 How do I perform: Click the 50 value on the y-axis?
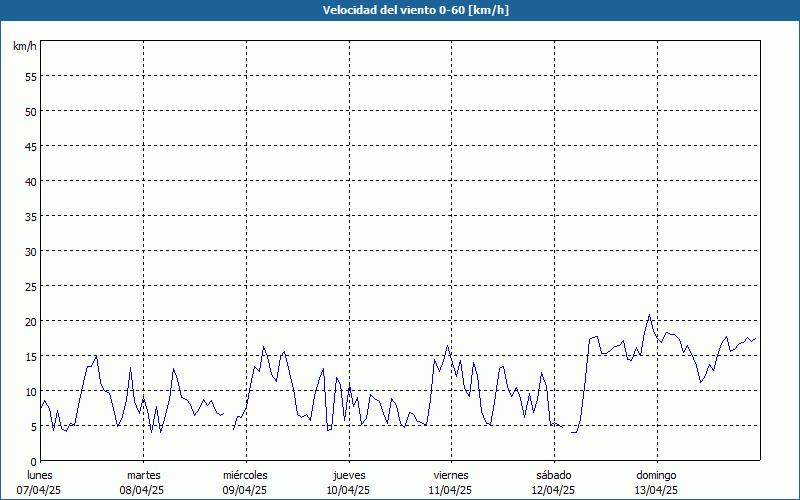[31, 112]
